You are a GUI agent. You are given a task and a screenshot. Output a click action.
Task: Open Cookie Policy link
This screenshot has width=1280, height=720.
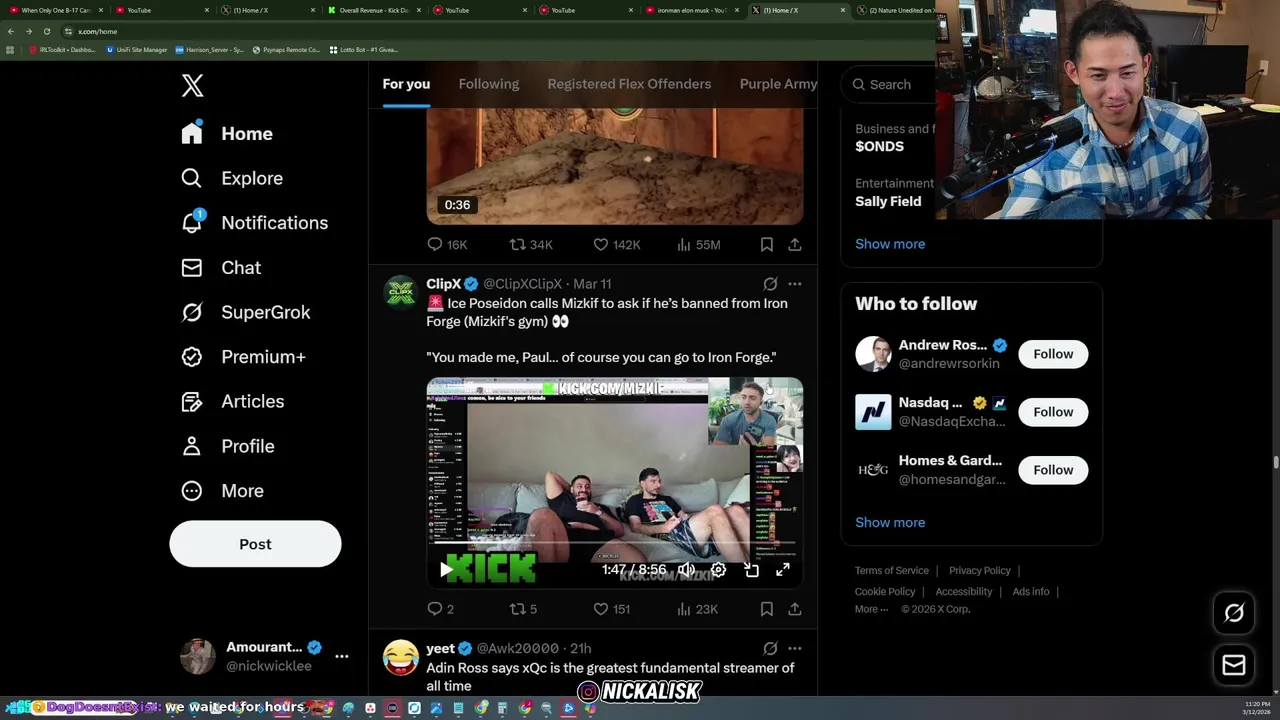tap(885, 592)
